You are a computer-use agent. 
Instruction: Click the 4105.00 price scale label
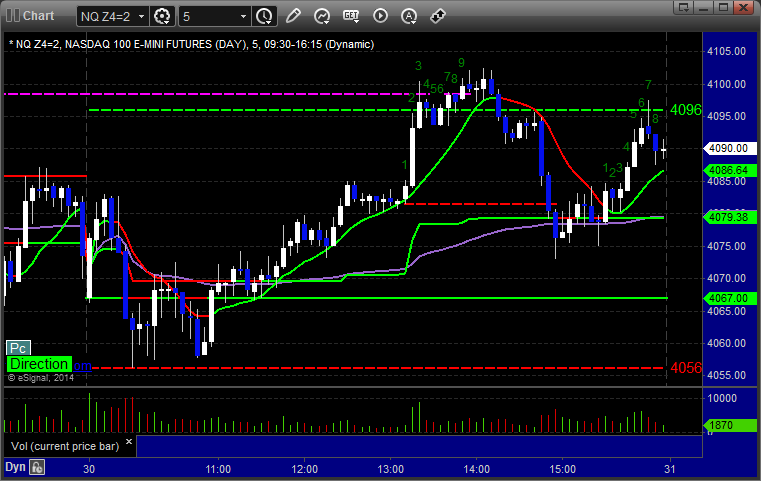[x=727, y=51]
